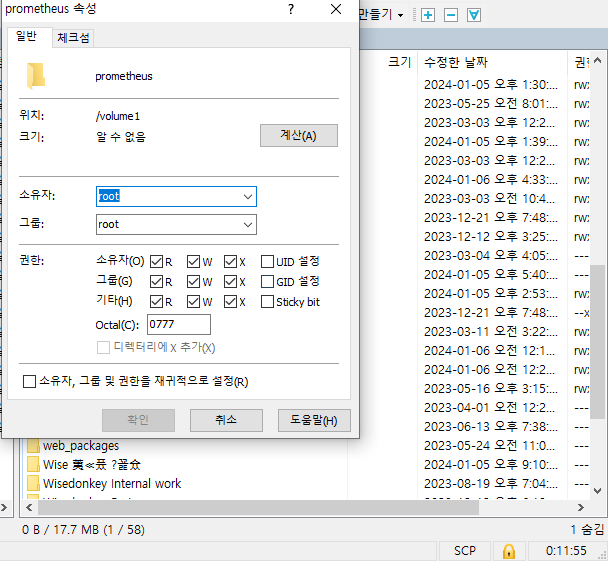Screen dimensions: 608x561
Task: Toggle group W permission checkbox
Action: click(193, 281)
